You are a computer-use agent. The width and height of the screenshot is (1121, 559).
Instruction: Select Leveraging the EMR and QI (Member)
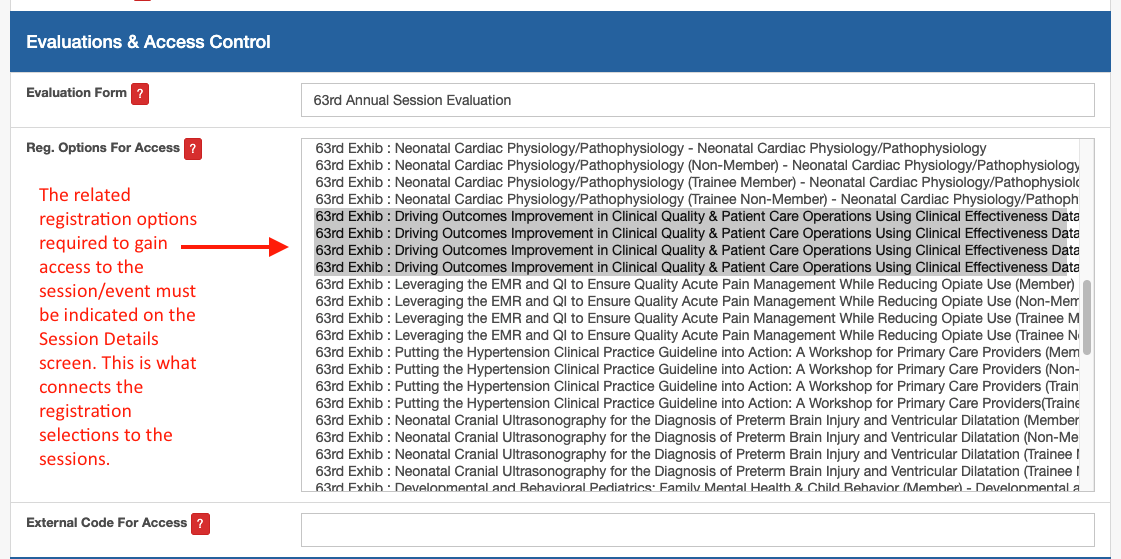(697, 285)
